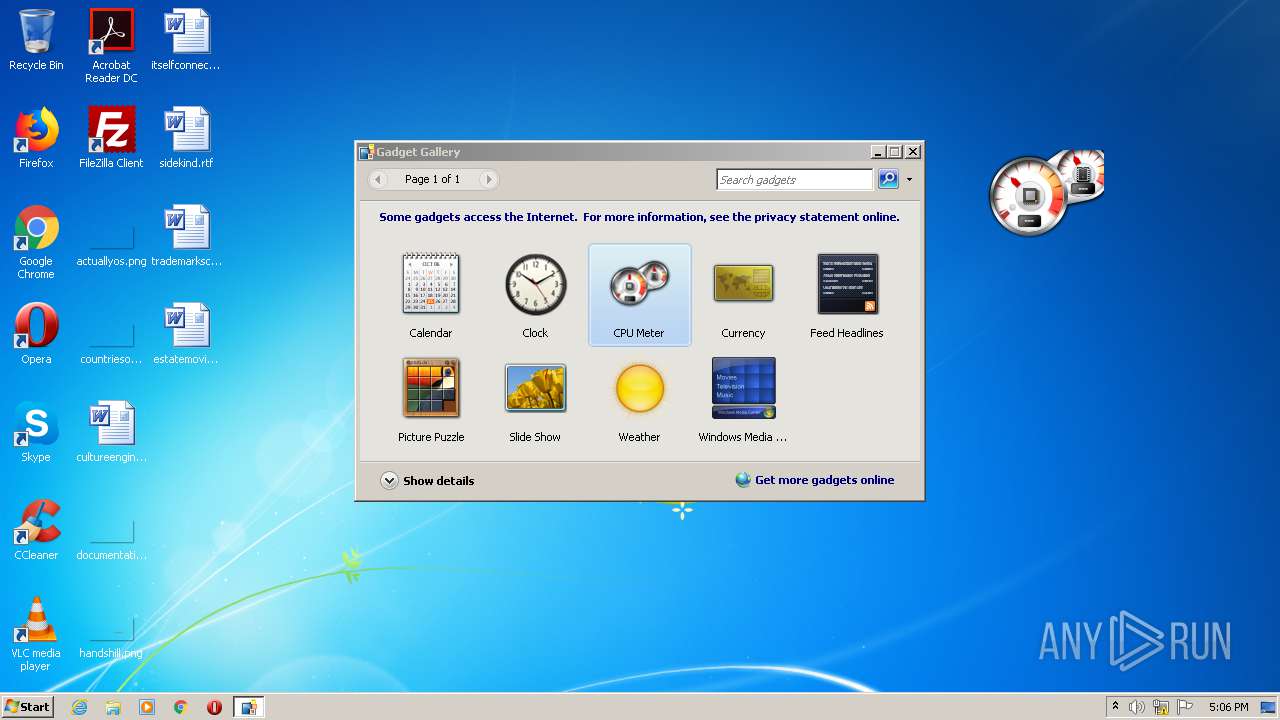Open Chrome from the taskbar
Viewport: 1280px width, 720px height.
[x=181, y=707]
